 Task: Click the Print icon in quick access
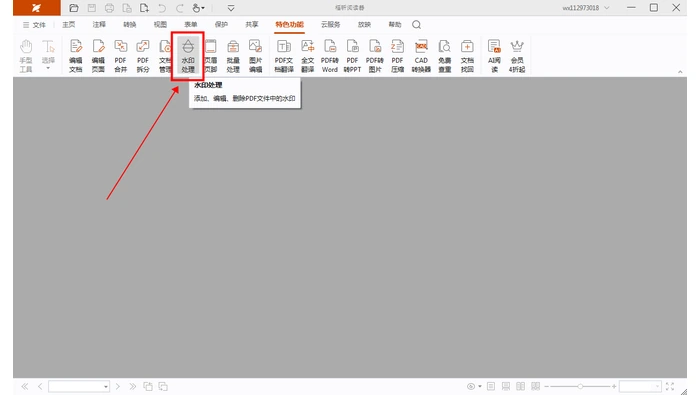click(109, 8)
